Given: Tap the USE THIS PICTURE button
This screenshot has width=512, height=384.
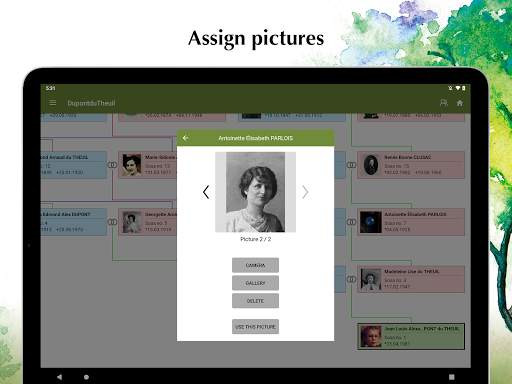Looking at the screenshot, I should click(x=255, y=327).
